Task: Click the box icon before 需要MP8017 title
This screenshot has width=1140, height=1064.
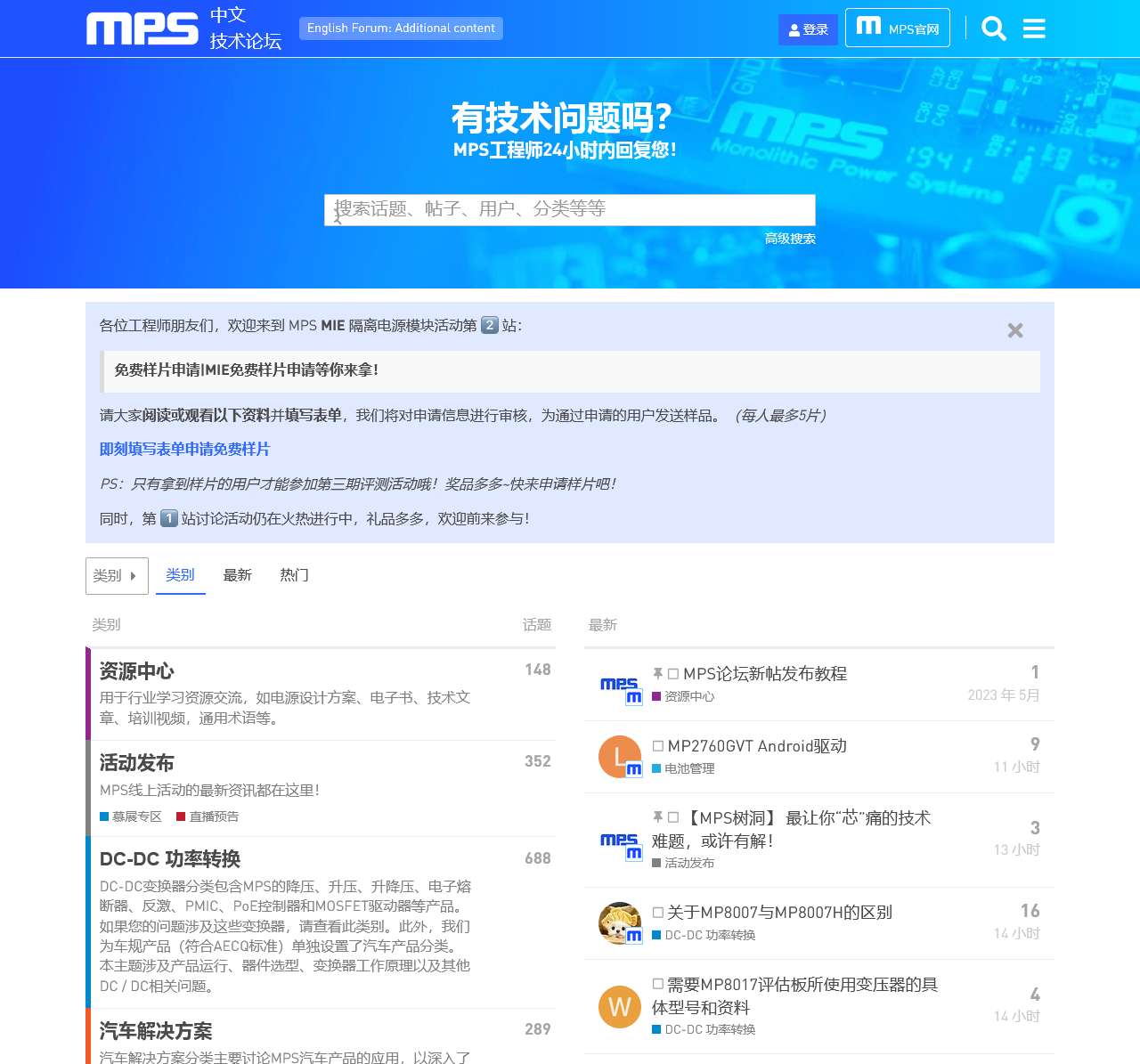Action: (x=658, y=984)
